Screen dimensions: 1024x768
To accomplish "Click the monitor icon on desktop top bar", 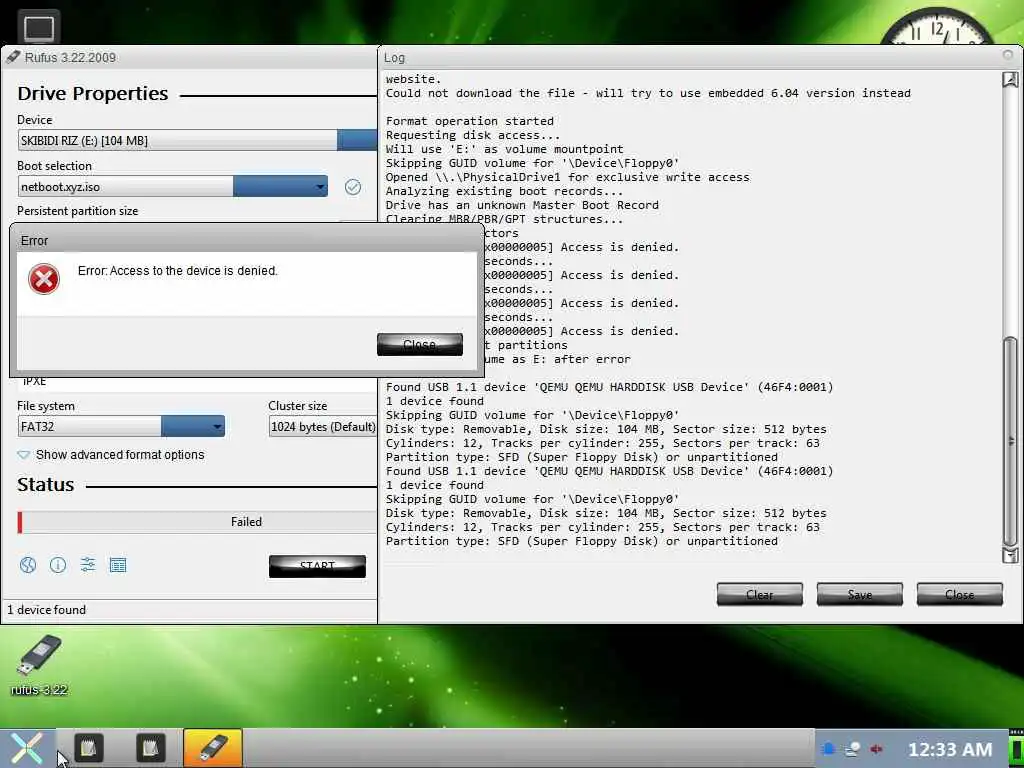I will [39, 28].
